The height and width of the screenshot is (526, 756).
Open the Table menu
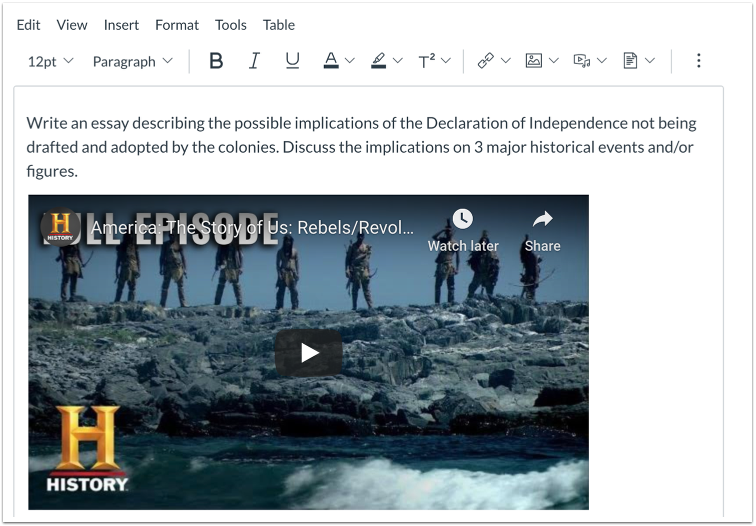[x=279, y=25]
